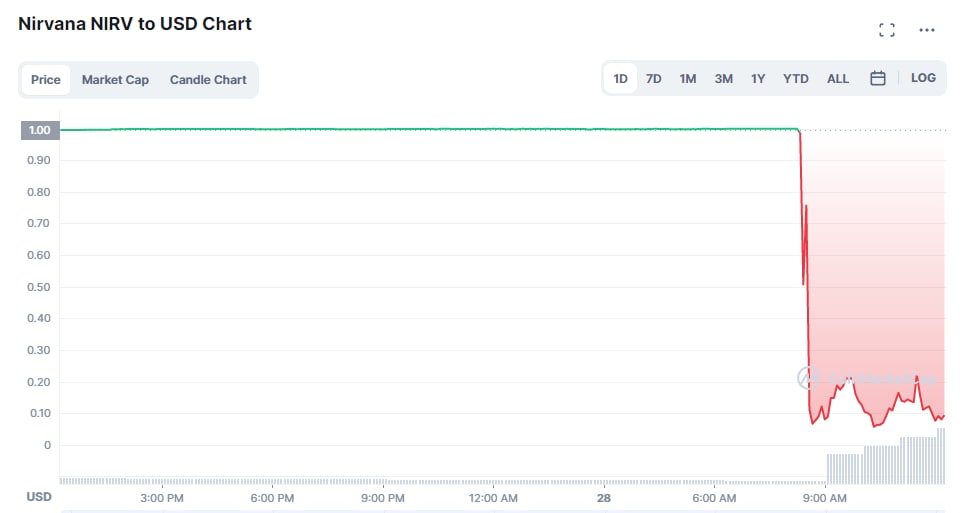Switch to the Market Cap tab

[x=115, y=80]
